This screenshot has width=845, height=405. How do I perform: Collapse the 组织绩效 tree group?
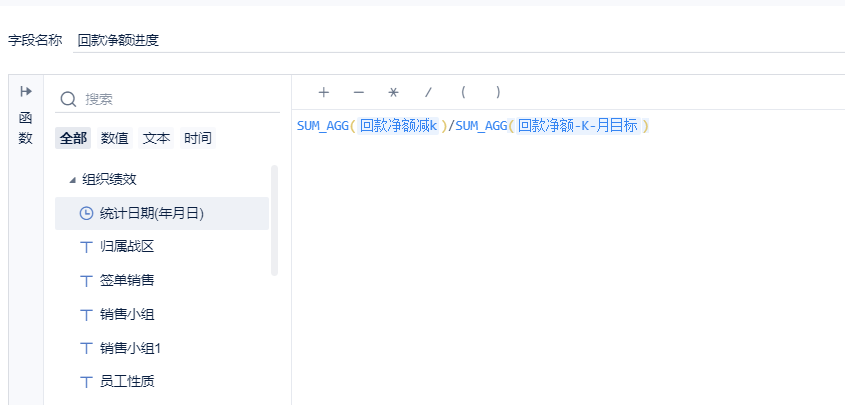point(72,180)
